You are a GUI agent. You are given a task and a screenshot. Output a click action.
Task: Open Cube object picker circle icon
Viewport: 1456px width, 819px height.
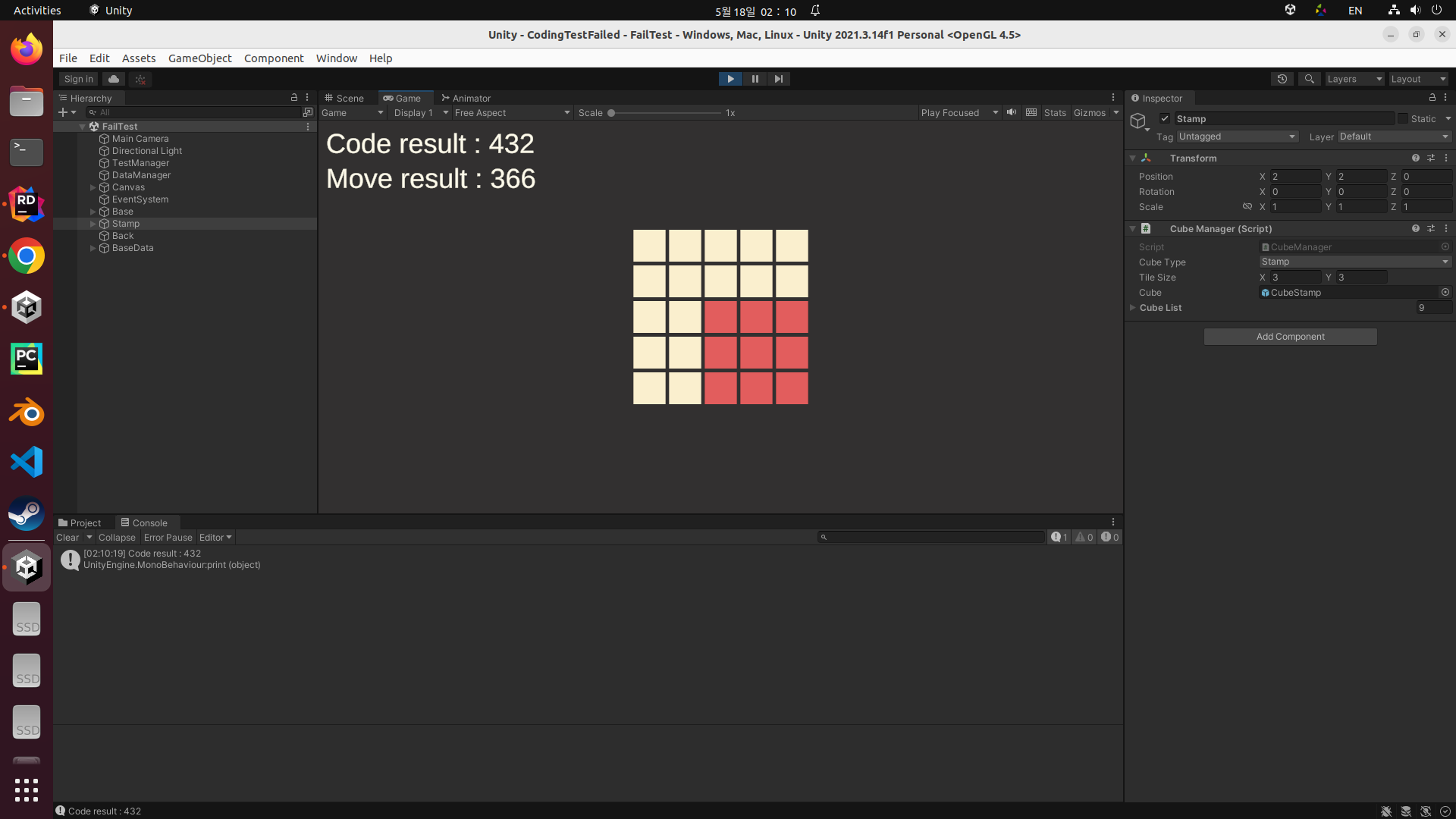coord(1445,293)
